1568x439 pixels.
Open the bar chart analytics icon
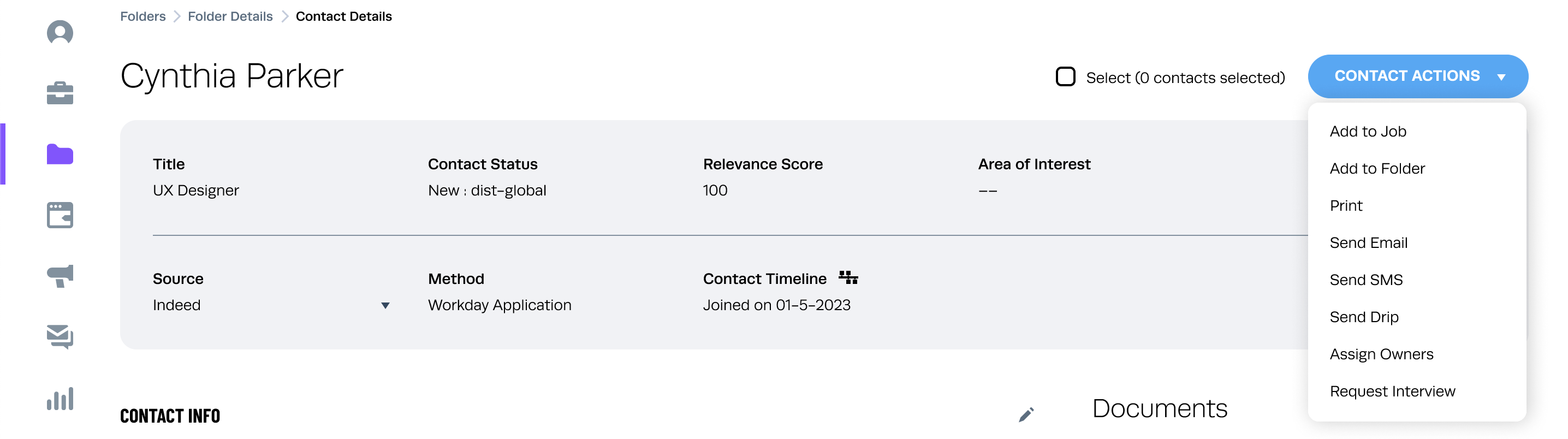click(x=60, y=399)
